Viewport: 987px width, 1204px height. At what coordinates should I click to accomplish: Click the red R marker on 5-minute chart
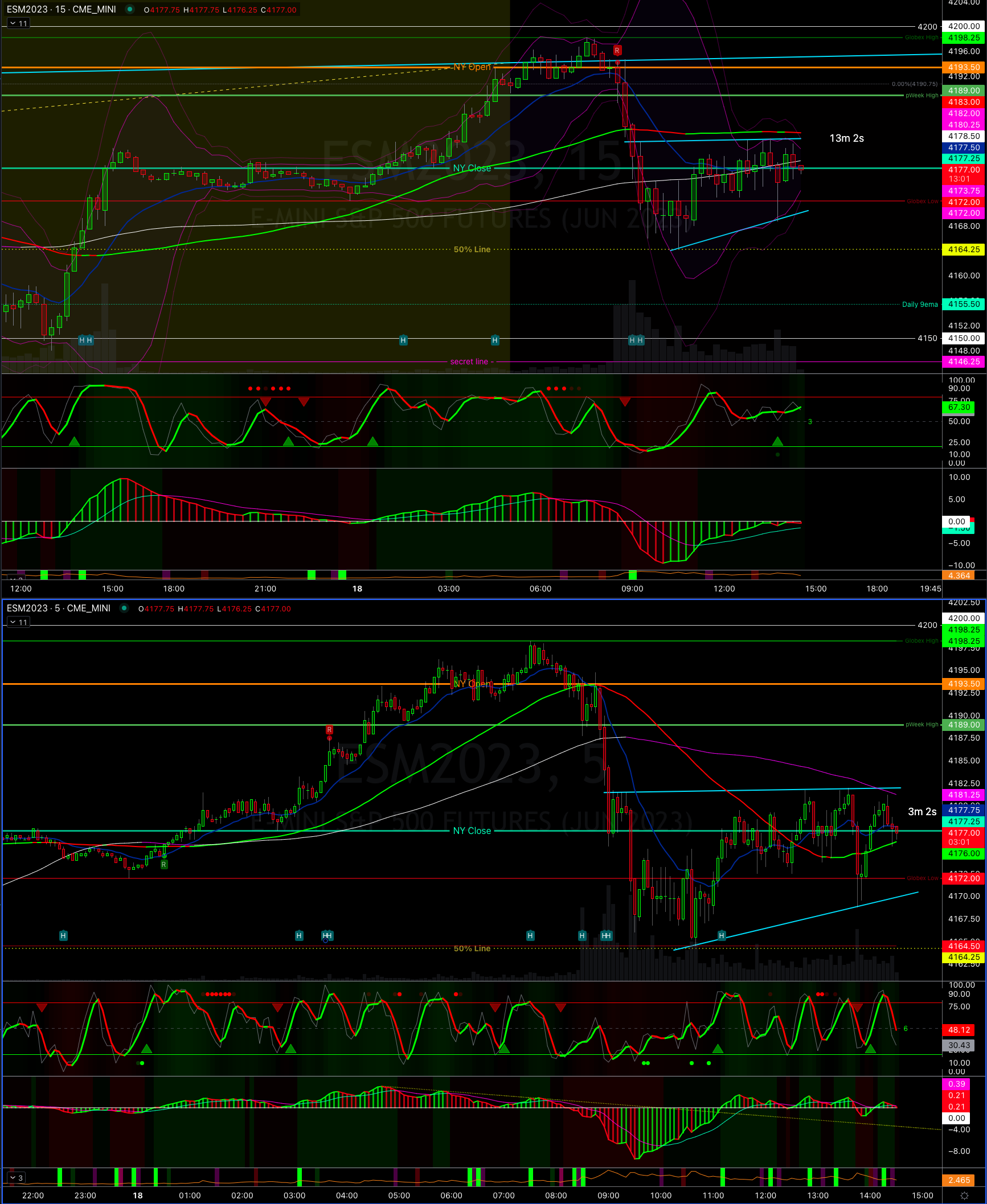[x=329, y=730]
